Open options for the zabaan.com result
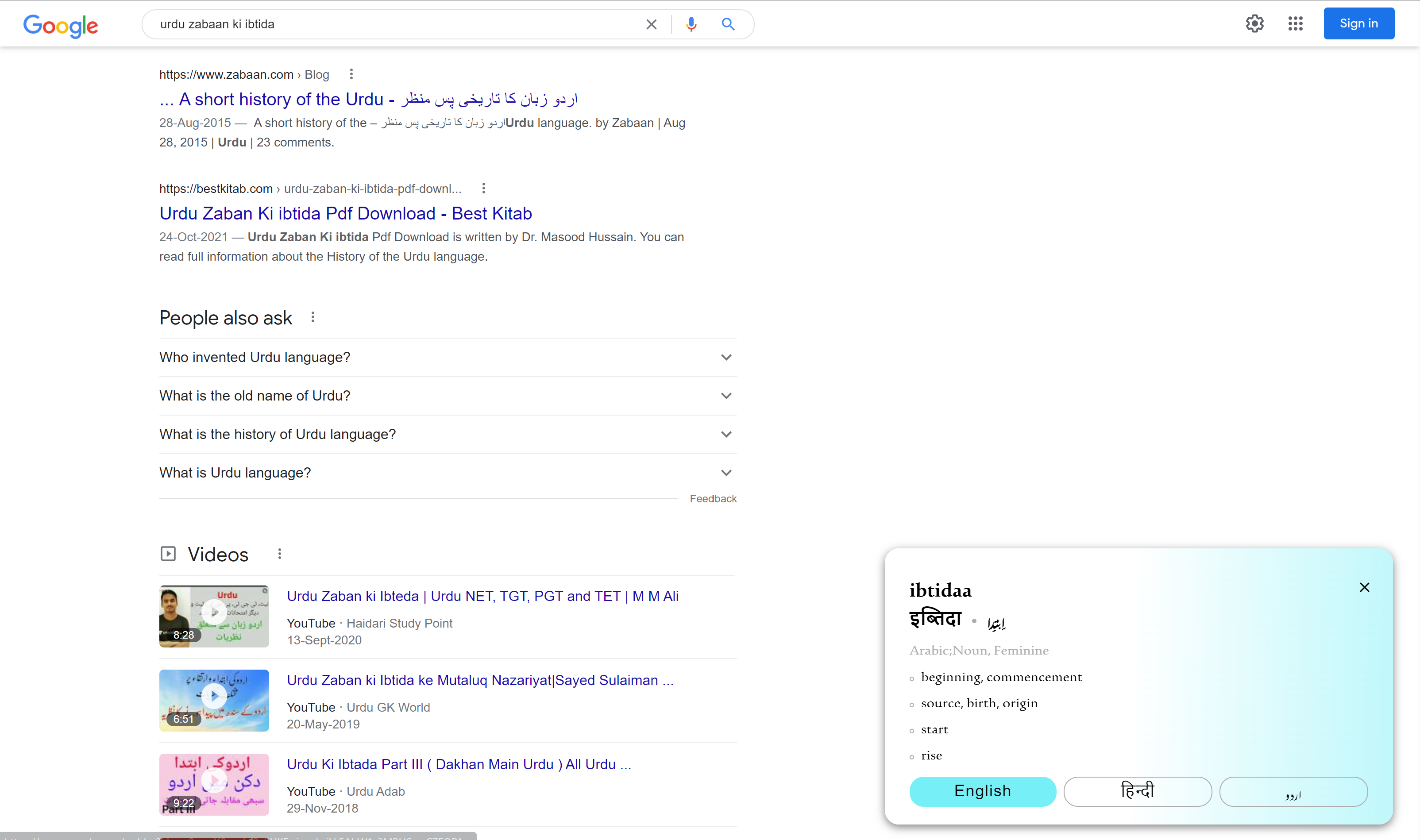1420x840 pixels. click(351, 73)
